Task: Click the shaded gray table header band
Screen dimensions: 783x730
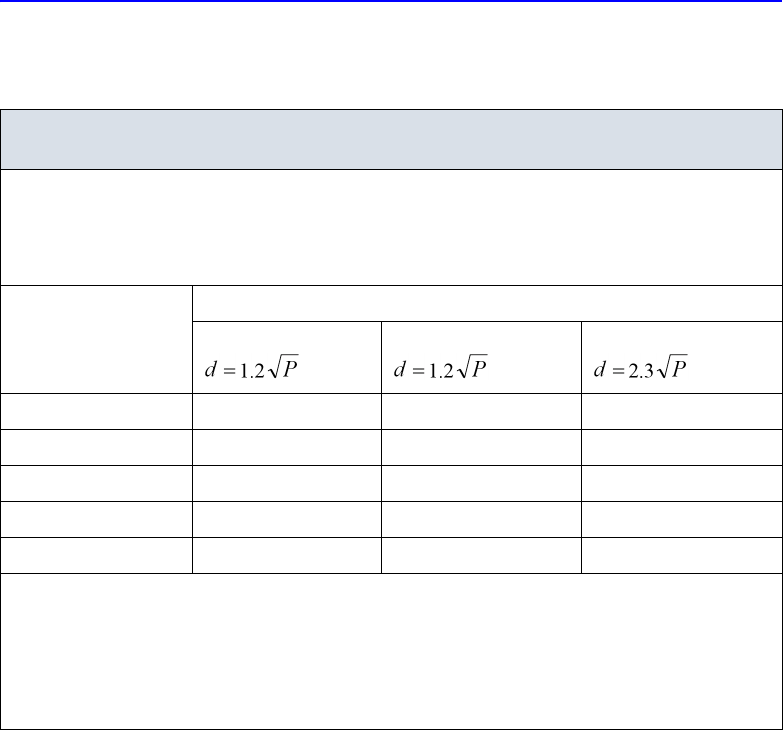Action: pyautogui.click(x=391, y=140)
